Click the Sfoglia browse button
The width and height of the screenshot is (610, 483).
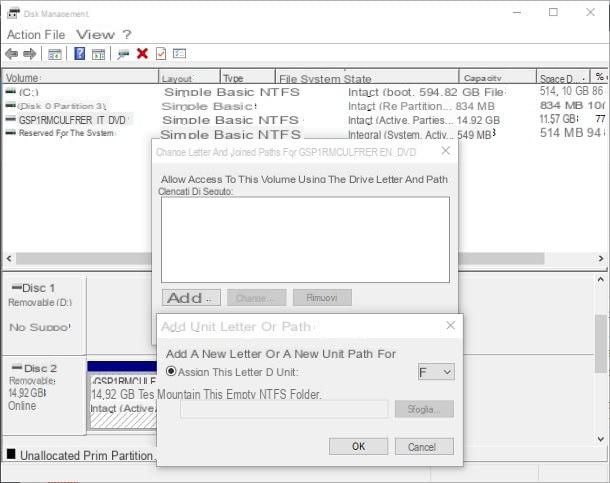coord(424,409)
